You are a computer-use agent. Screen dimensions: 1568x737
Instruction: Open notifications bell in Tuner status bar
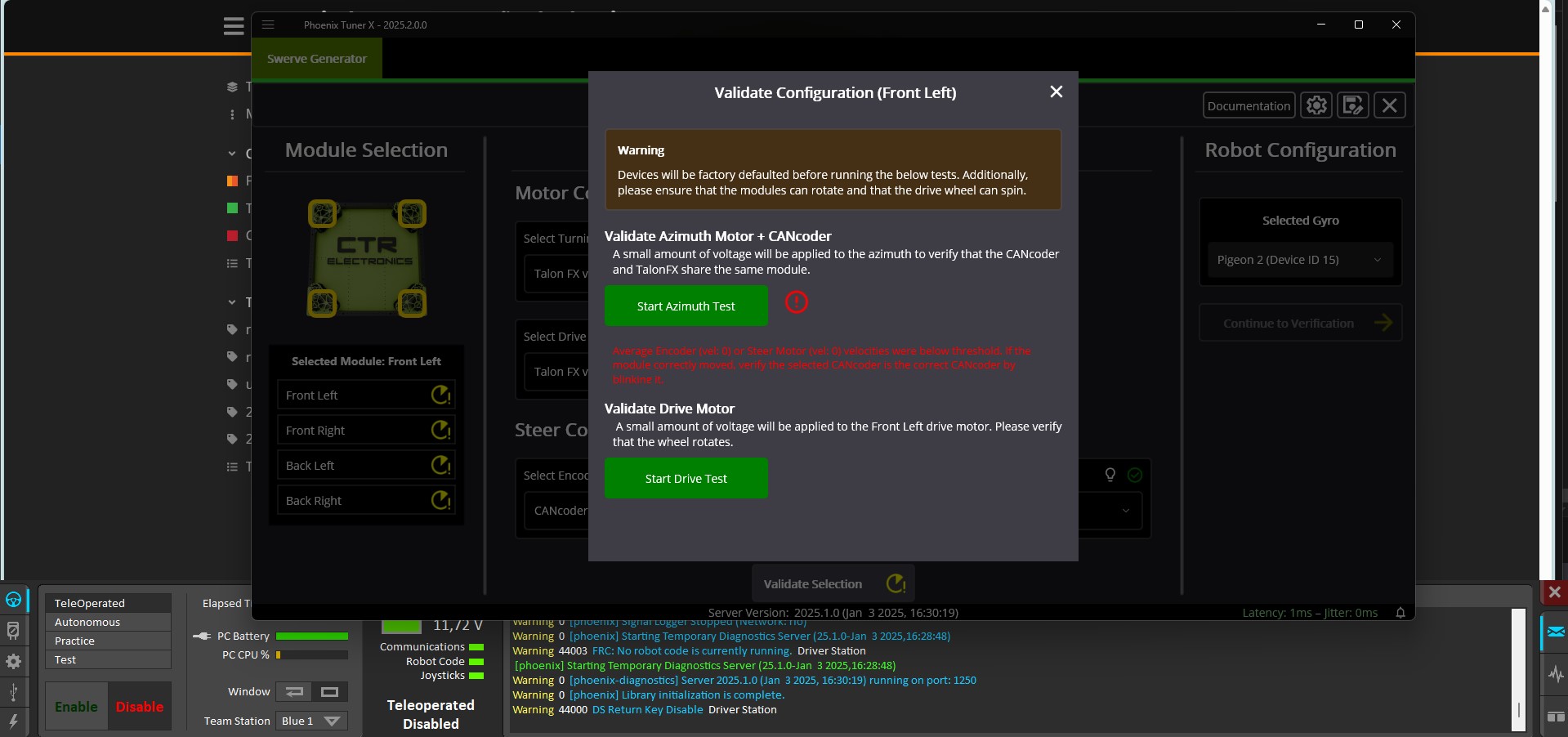pos(1400,613)
